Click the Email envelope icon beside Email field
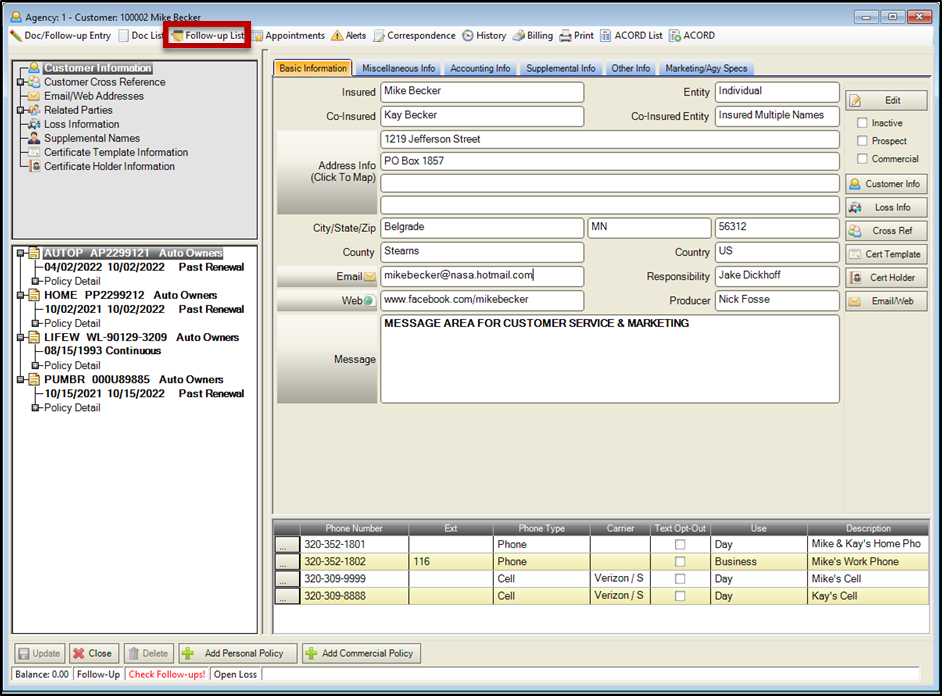942x696 pixels. [x=369, y=277]
